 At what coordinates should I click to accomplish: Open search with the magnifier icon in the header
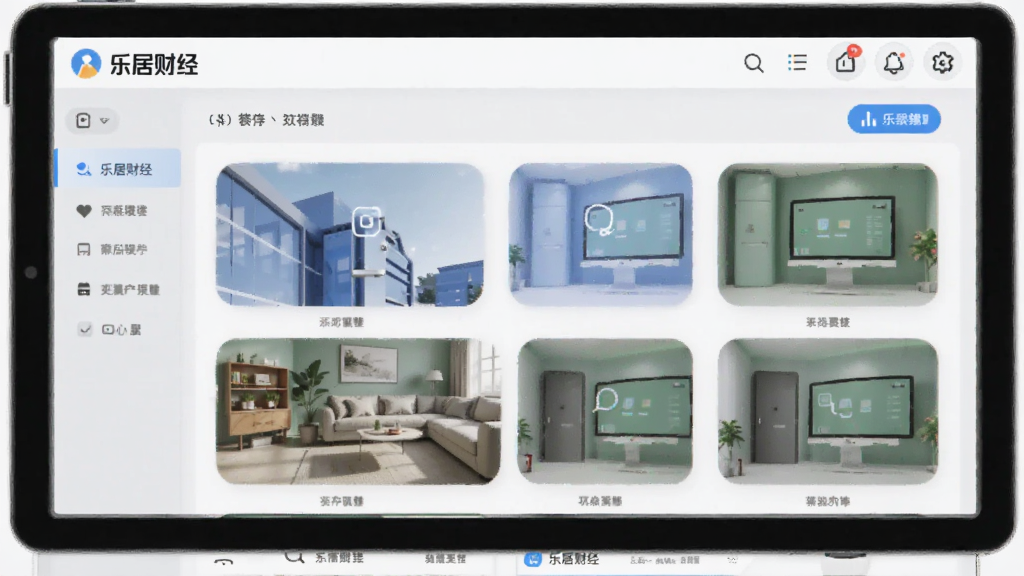click(754, 63)
